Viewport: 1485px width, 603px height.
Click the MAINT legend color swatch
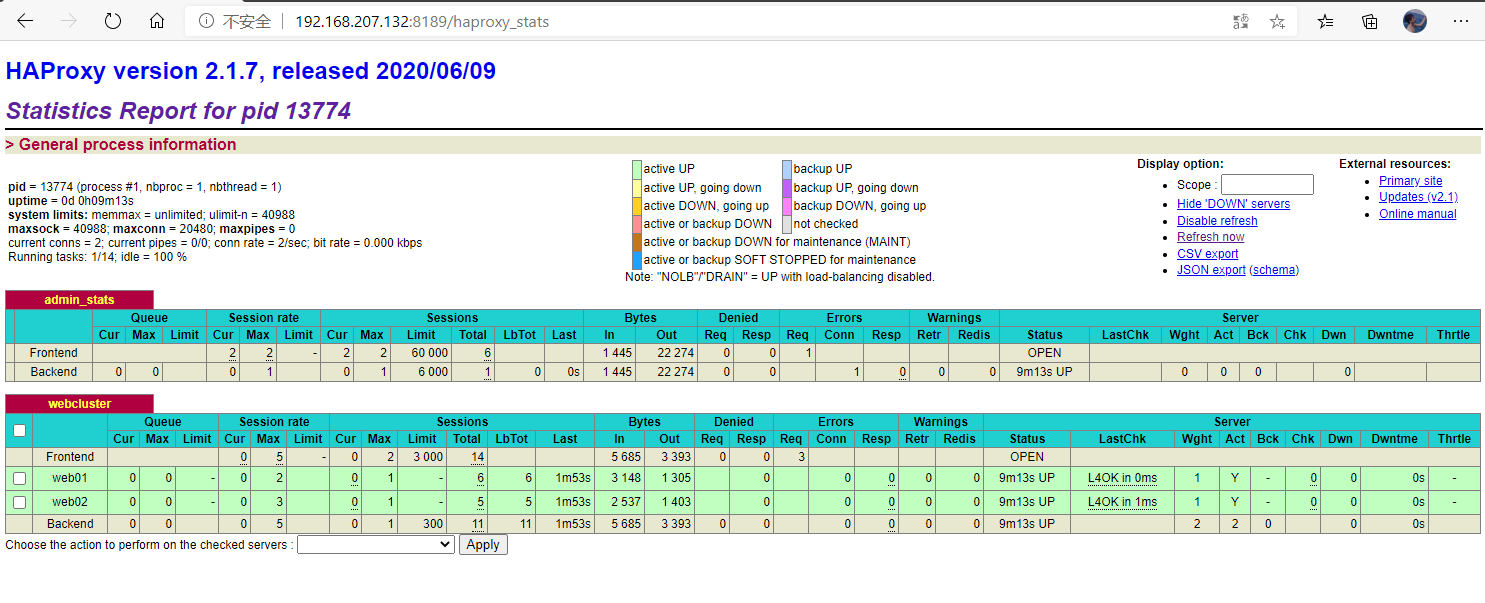(636, 242)
